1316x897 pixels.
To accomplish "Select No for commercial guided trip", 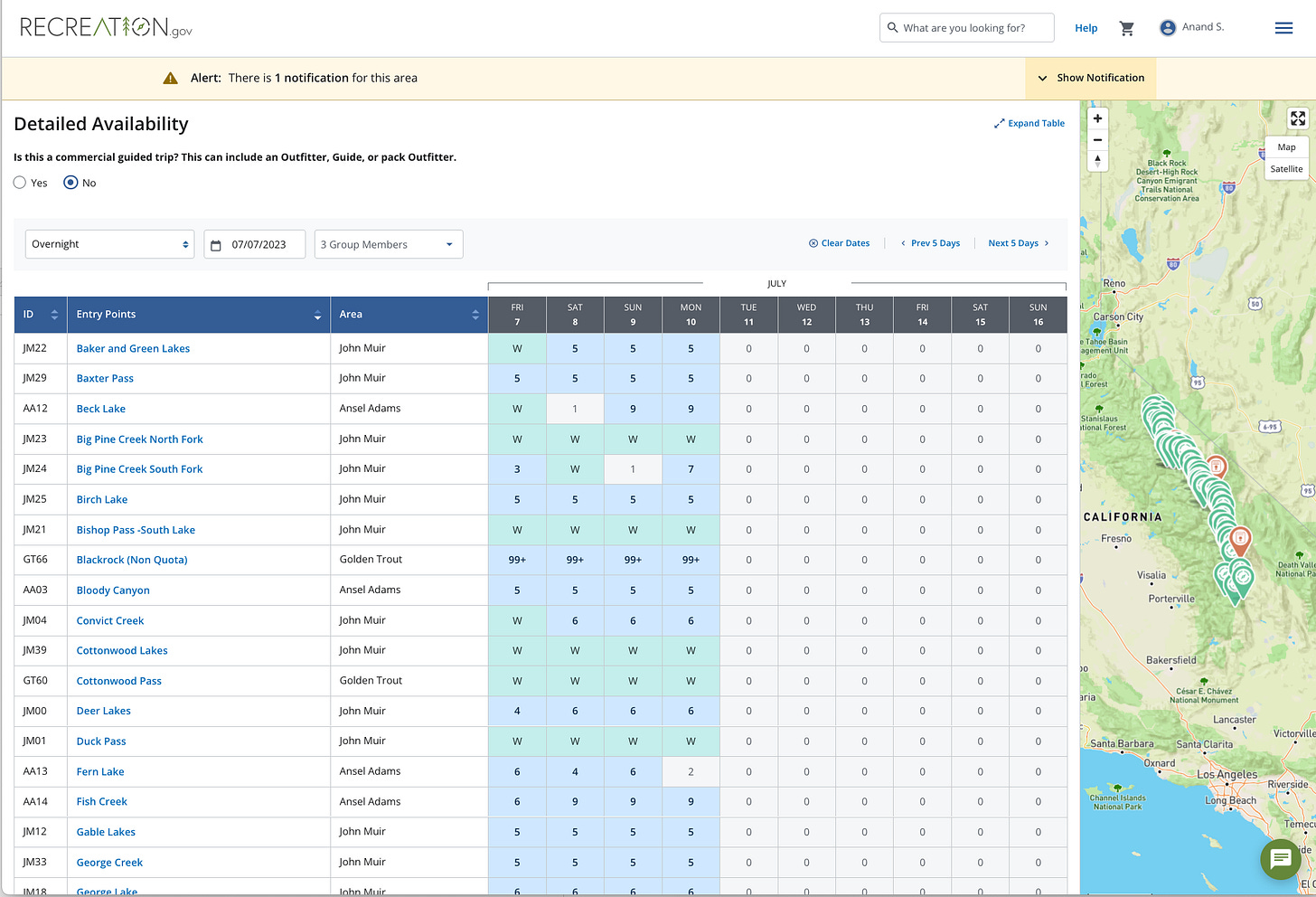I will pos(70,183).
